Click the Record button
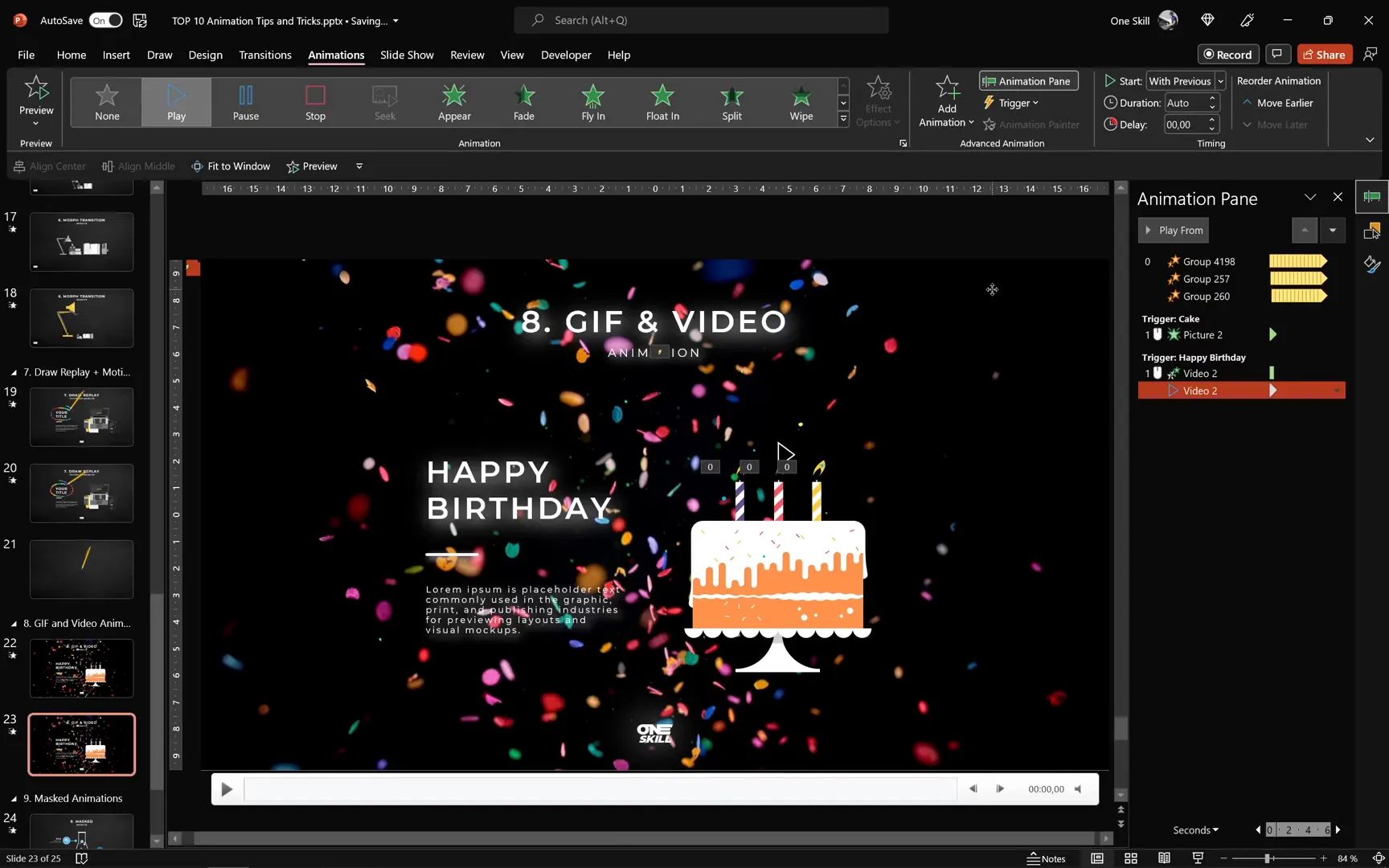This screenshot has width=1389, height=868. 1228,54
